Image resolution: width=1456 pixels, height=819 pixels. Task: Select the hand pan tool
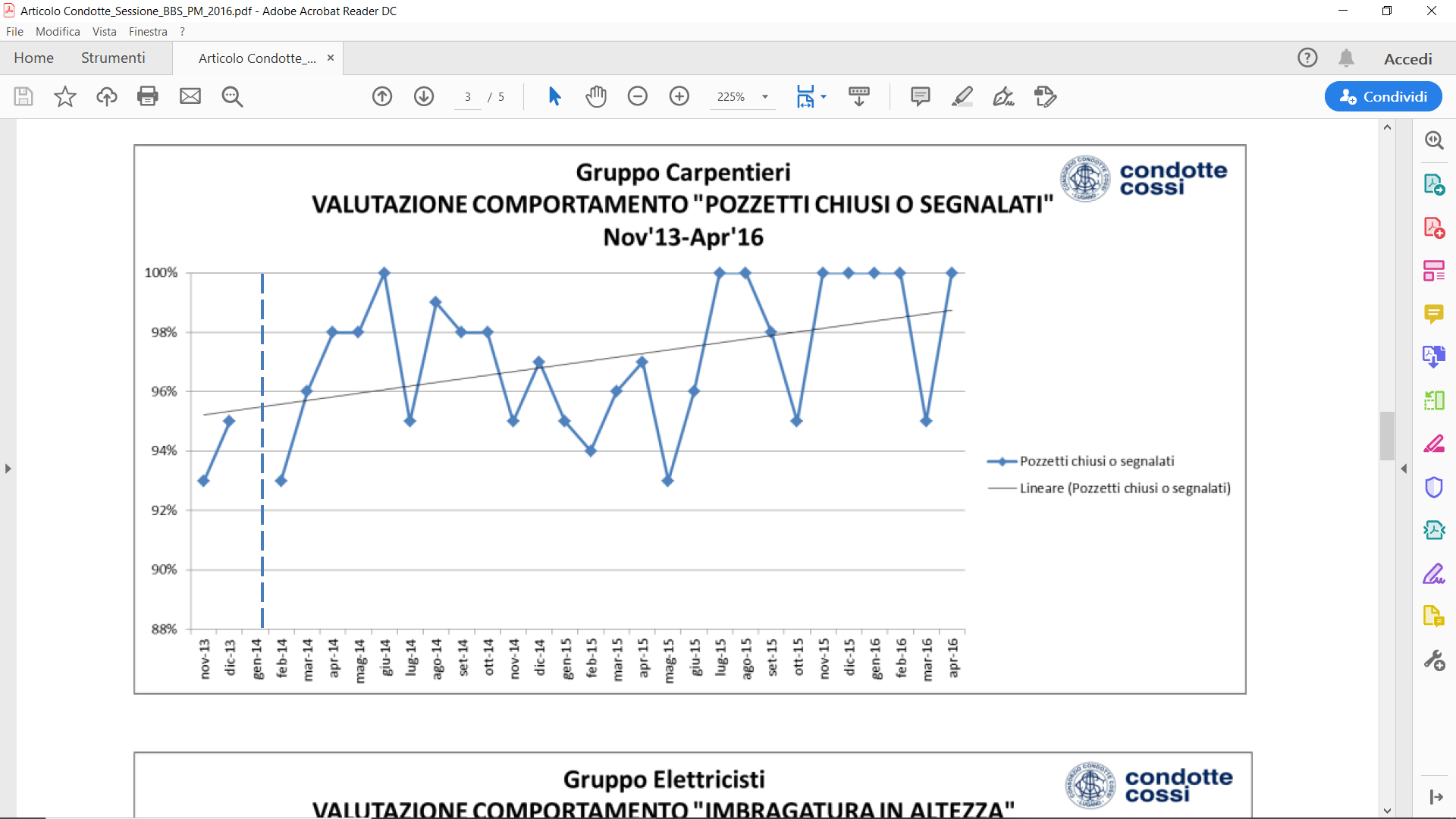pos(596,96)
